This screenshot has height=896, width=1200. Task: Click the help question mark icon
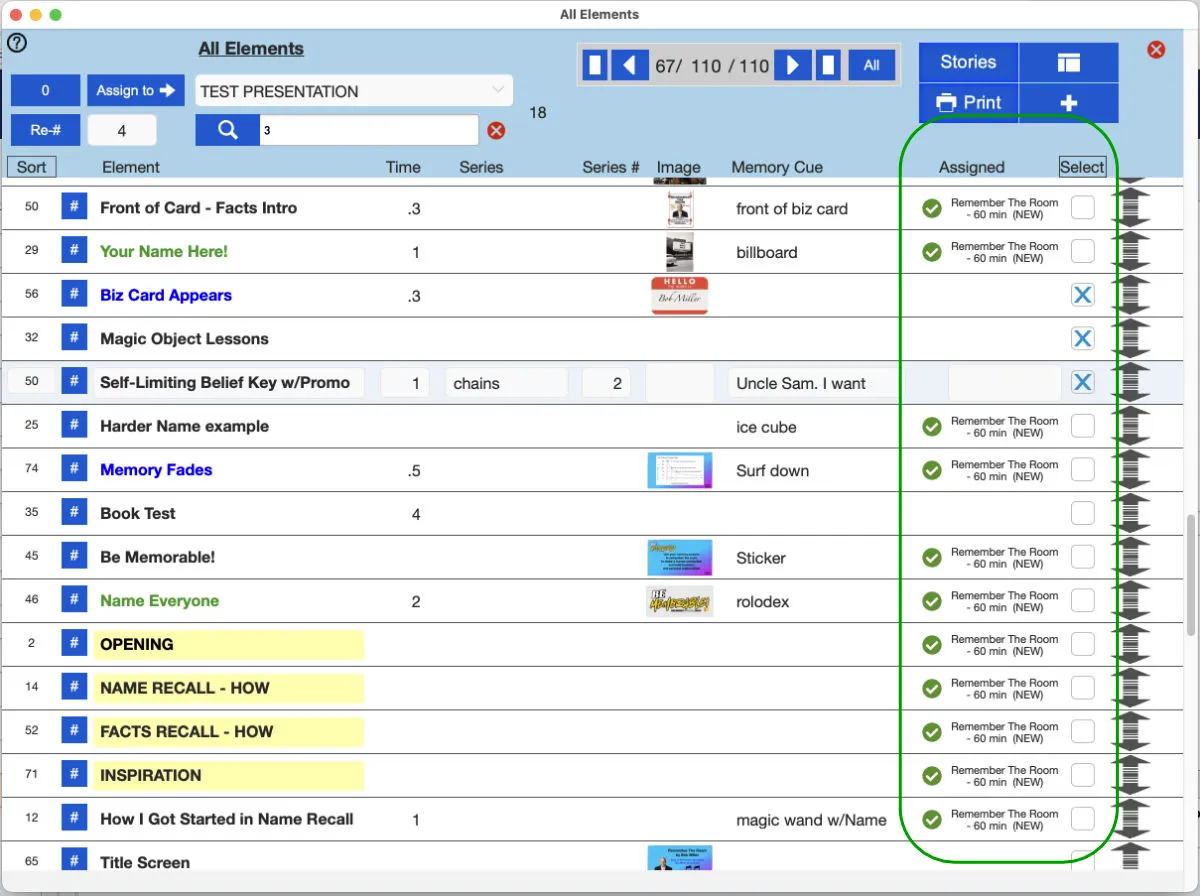click(x=17, y=43)
